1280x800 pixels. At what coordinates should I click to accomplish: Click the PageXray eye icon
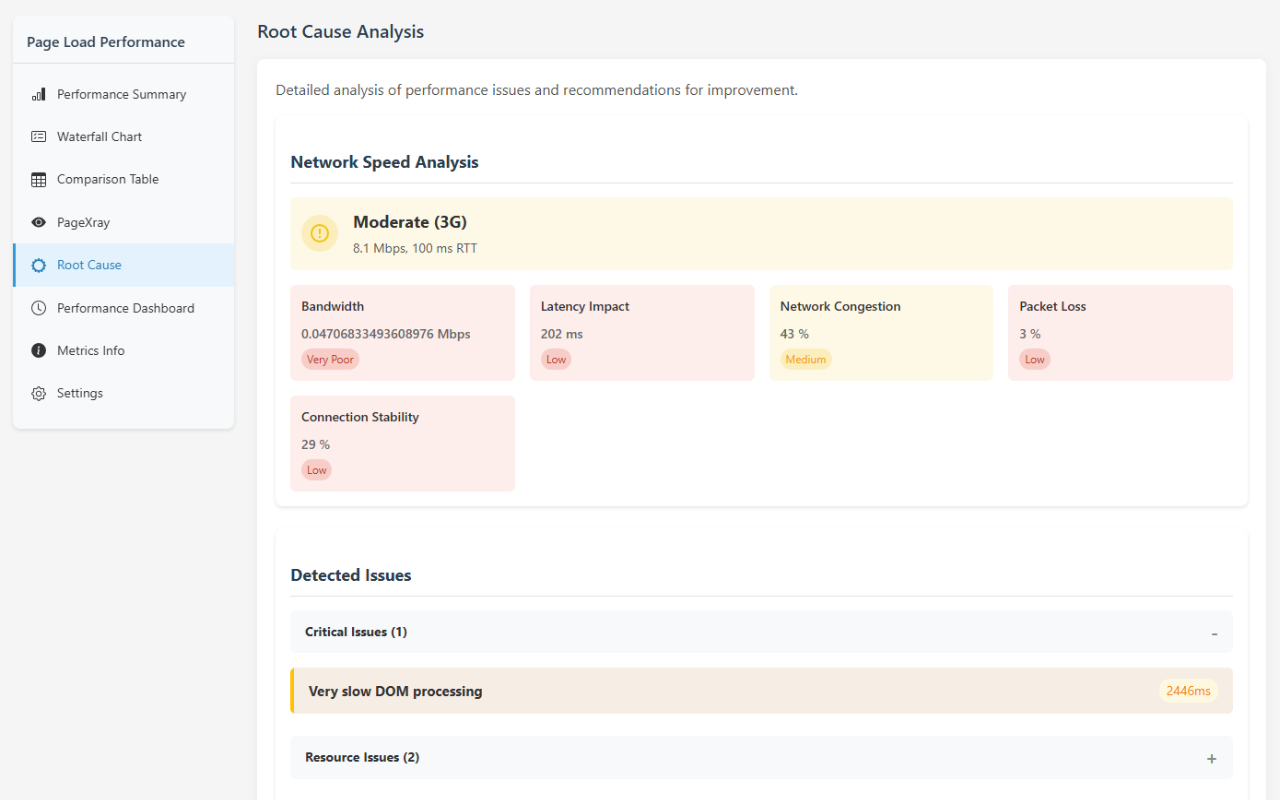click(x=39, y=223)
